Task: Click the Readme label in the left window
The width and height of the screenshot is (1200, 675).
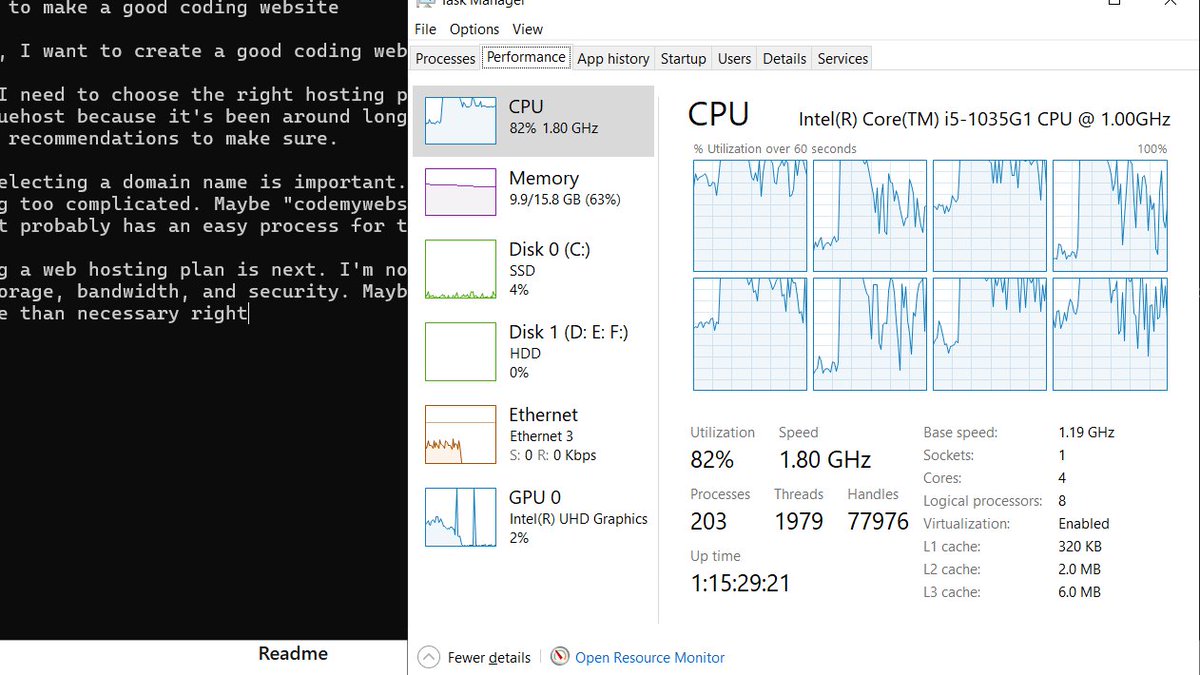Action: coord(293,653)
